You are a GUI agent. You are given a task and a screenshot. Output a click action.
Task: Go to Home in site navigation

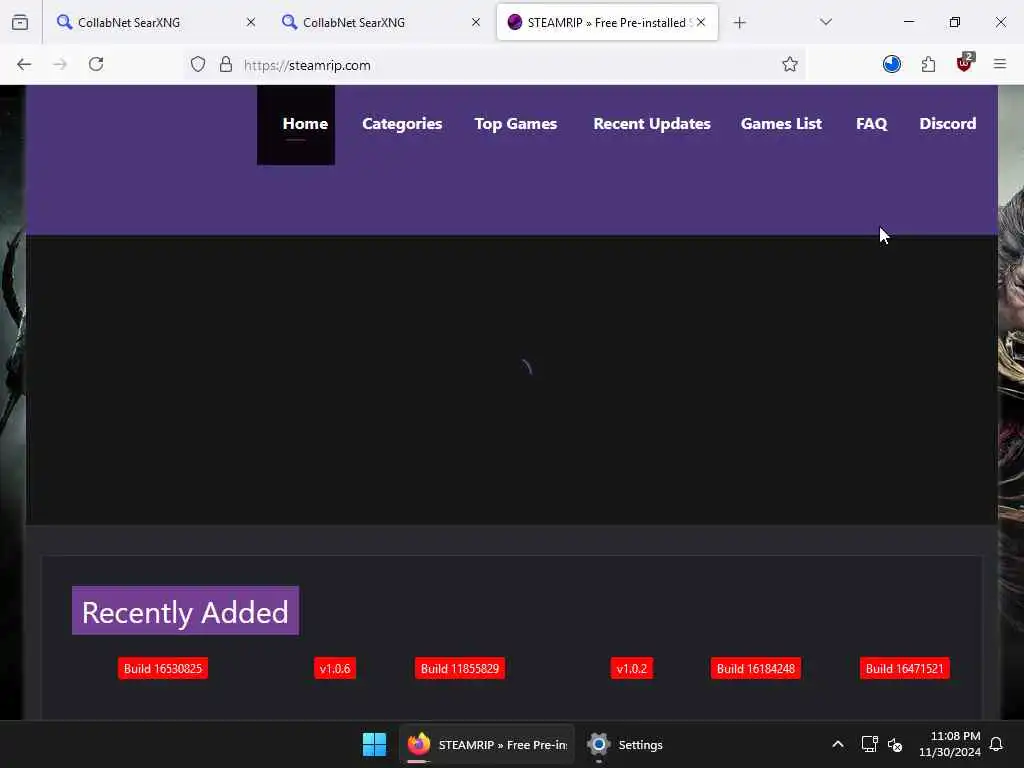coord(305,124)
